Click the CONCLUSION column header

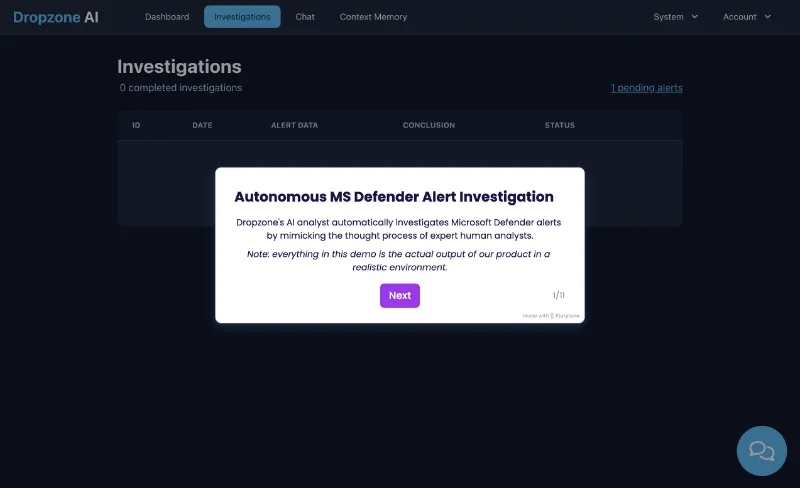pos(429,125)
